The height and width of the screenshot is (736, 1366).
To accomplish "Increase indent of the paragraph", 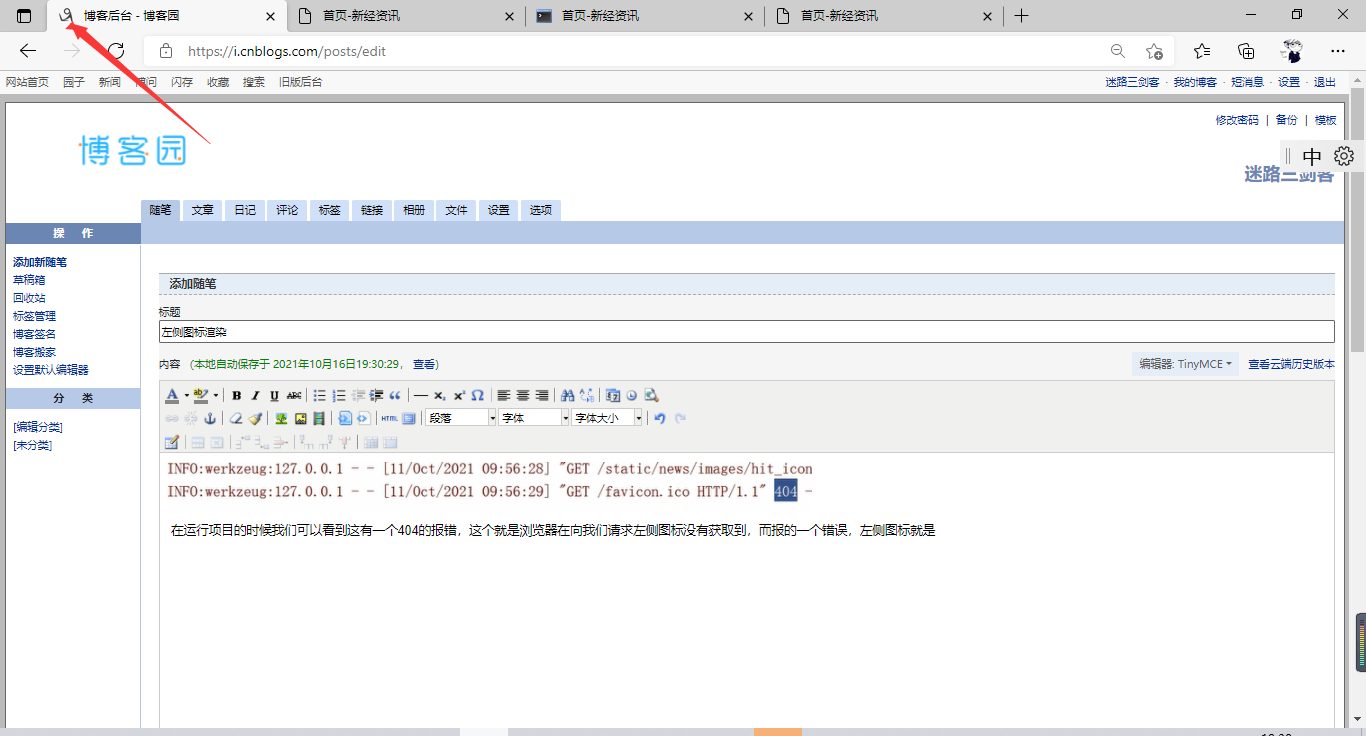I will pyautogui.click(x=377, y=395).
